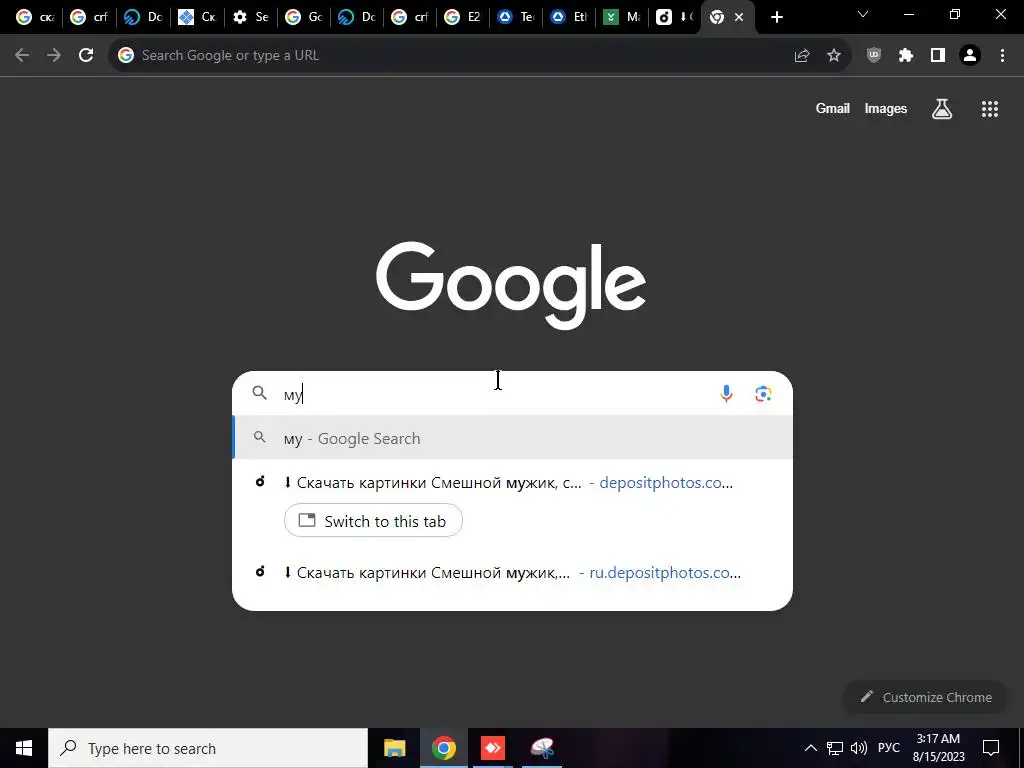
Task: Open Chrome profile avatar
Action: click(970, 56)
